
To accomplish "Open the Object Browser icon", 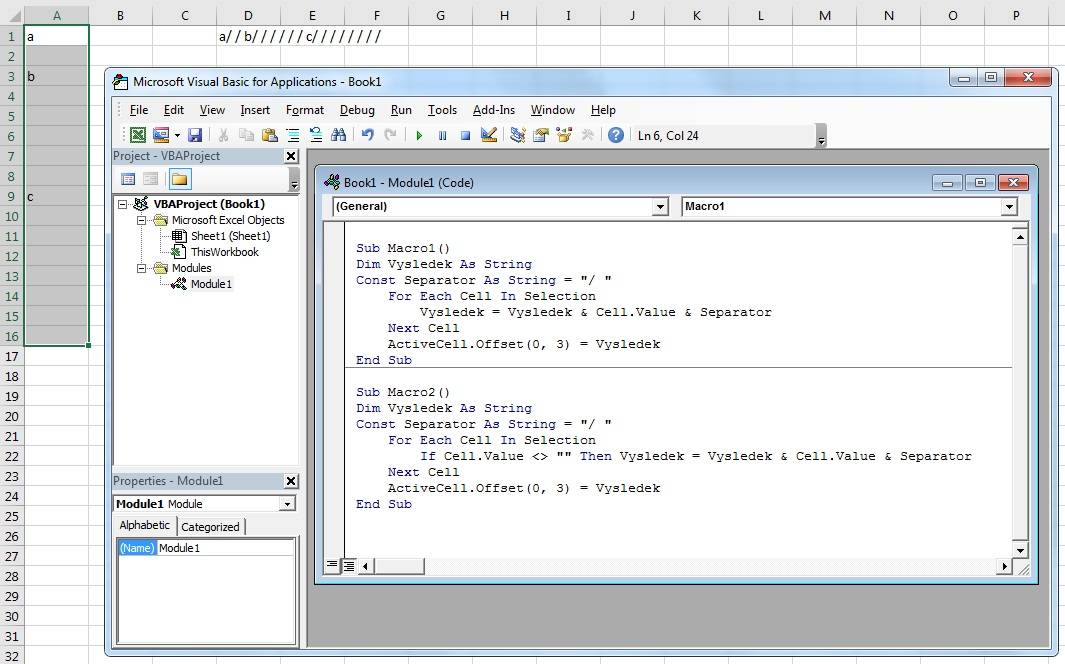I will pos(564,135).
